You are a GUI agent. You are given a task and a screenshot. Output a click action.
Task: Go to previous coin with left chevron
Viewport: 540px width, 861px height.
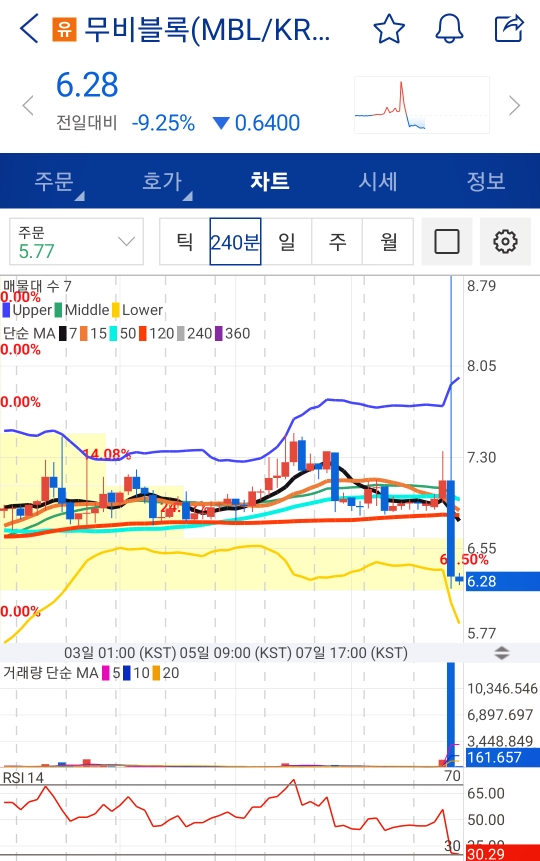tap(28, 105)
